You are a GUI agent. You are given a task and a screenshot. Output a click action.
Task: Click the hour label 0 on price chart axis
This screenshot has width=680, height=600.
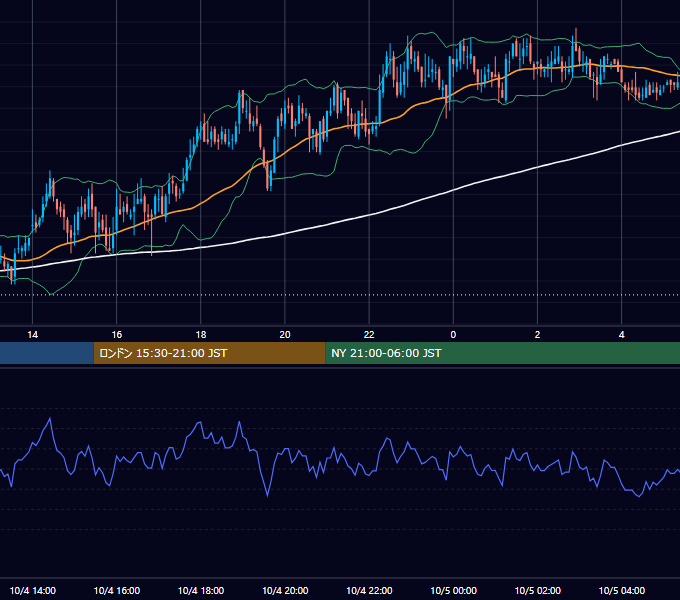tap(453, 335)
